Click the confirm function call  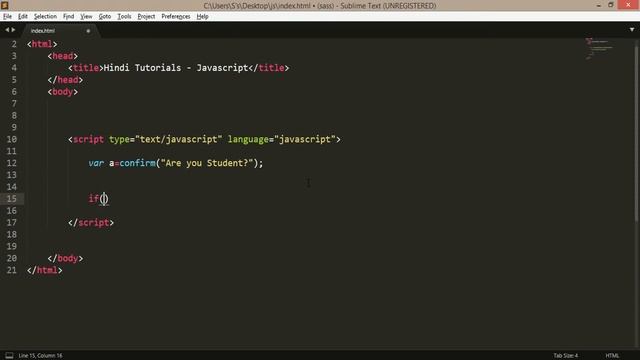click(x=138, y=163)
